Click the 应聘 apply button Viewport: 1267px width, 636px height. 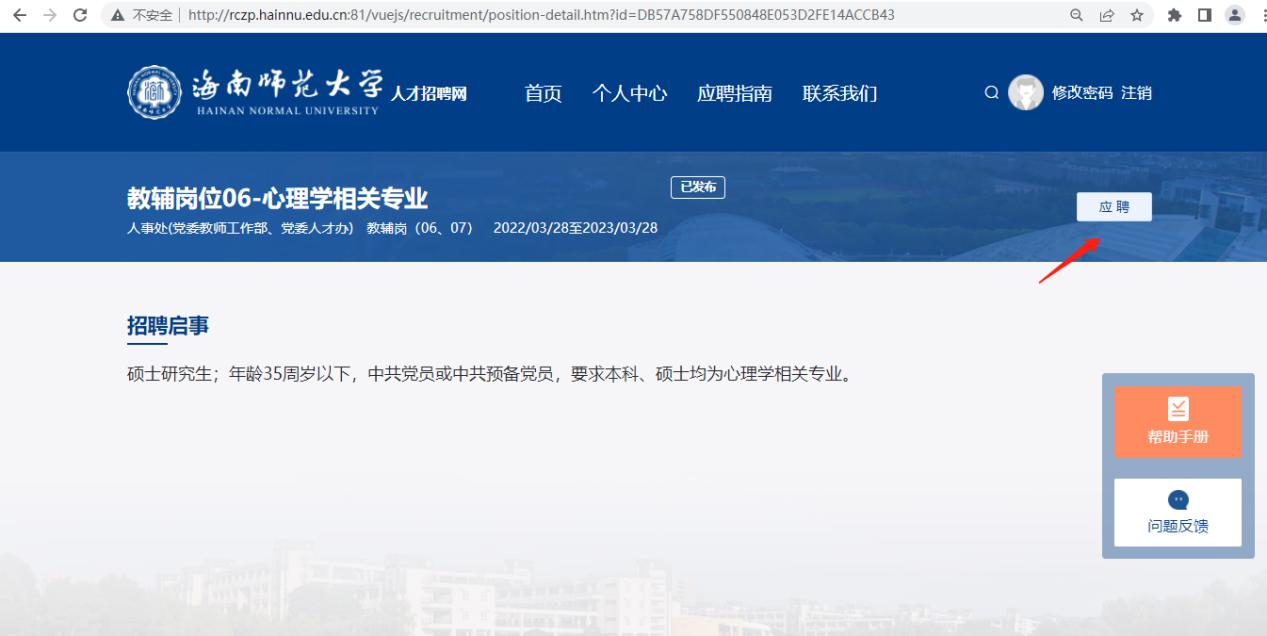[1114, 207]
